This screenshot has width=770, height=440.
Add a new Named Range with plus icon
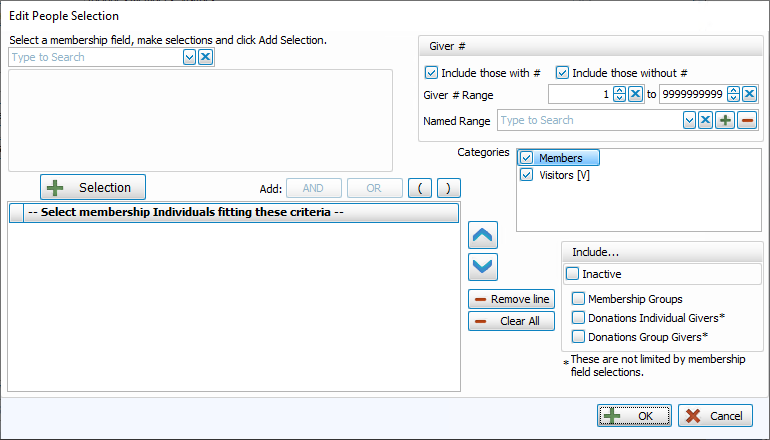coord(727,120)
